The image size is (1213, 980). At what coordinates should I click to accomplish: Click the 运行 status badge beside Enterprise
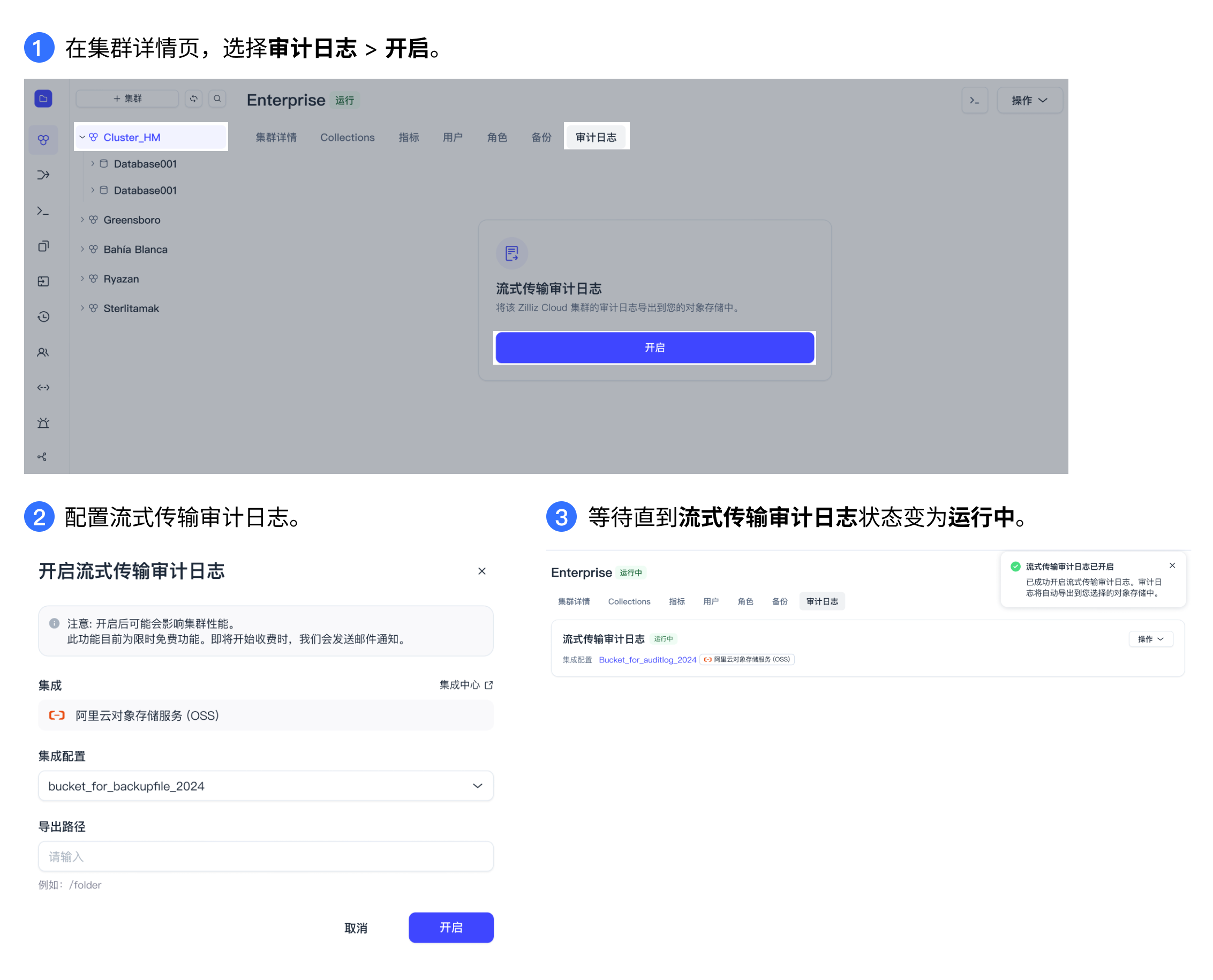[344, 101]
